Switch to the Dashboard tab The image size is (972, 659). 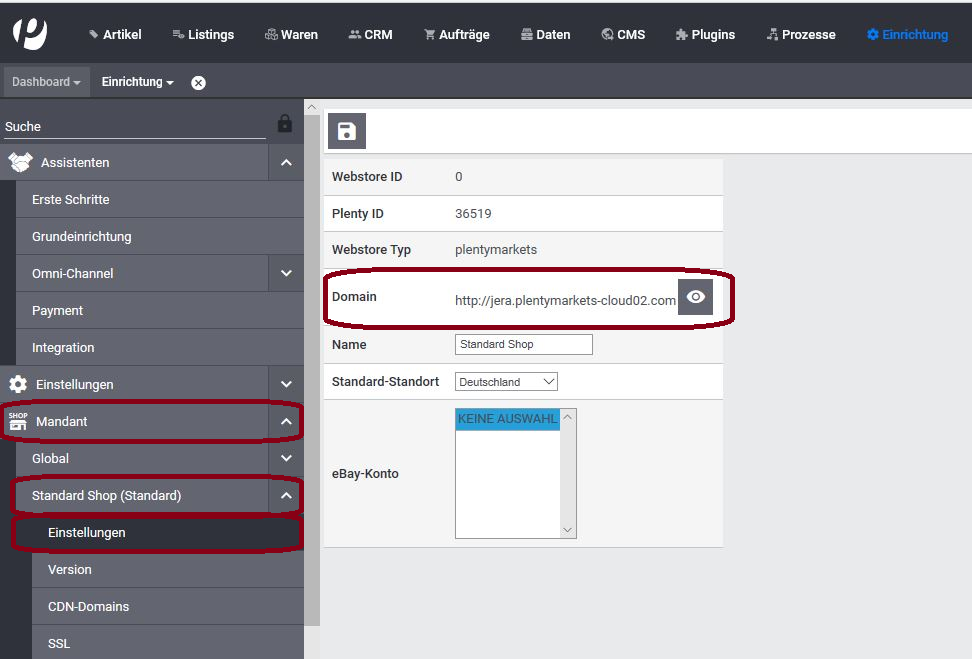pos(46,82)
